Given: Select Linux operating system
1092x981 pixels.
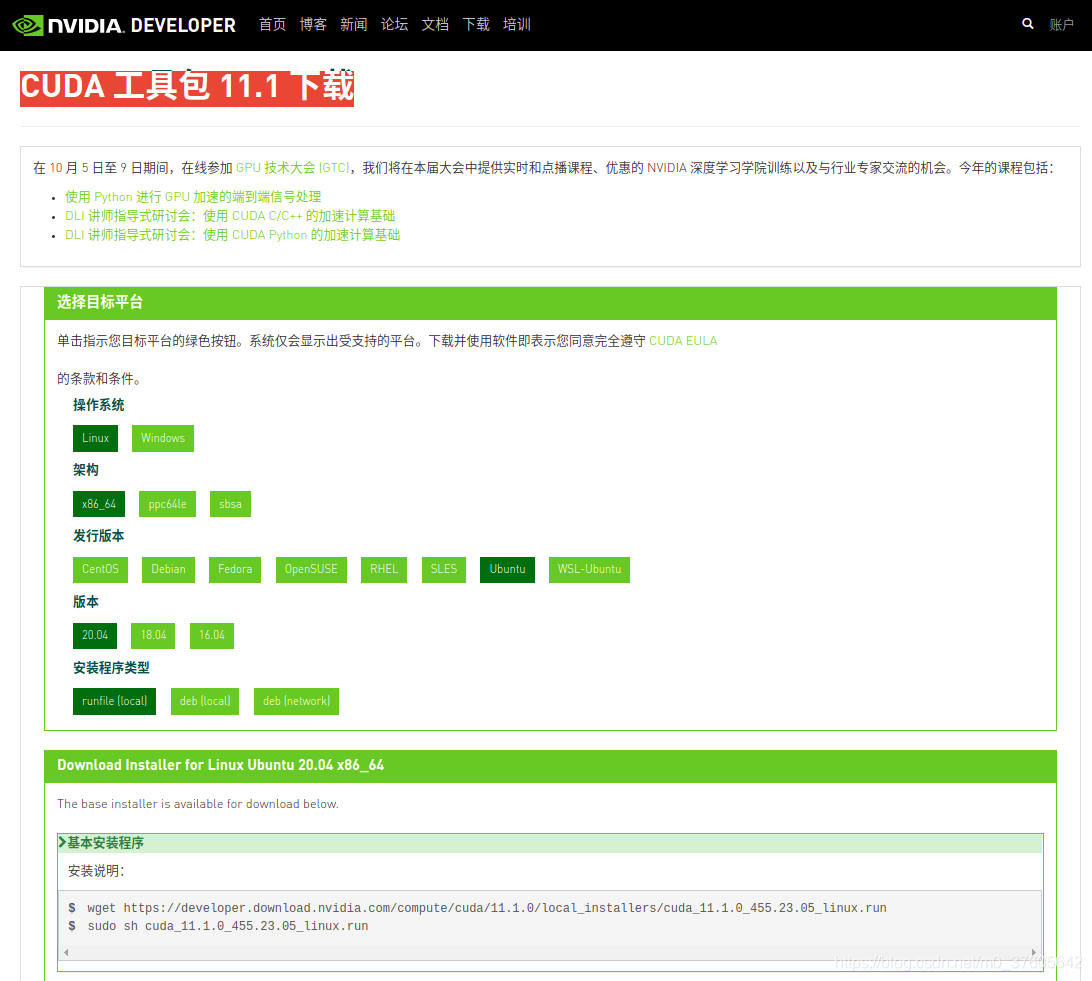Looking at the screenshot, I should point(95,438).
